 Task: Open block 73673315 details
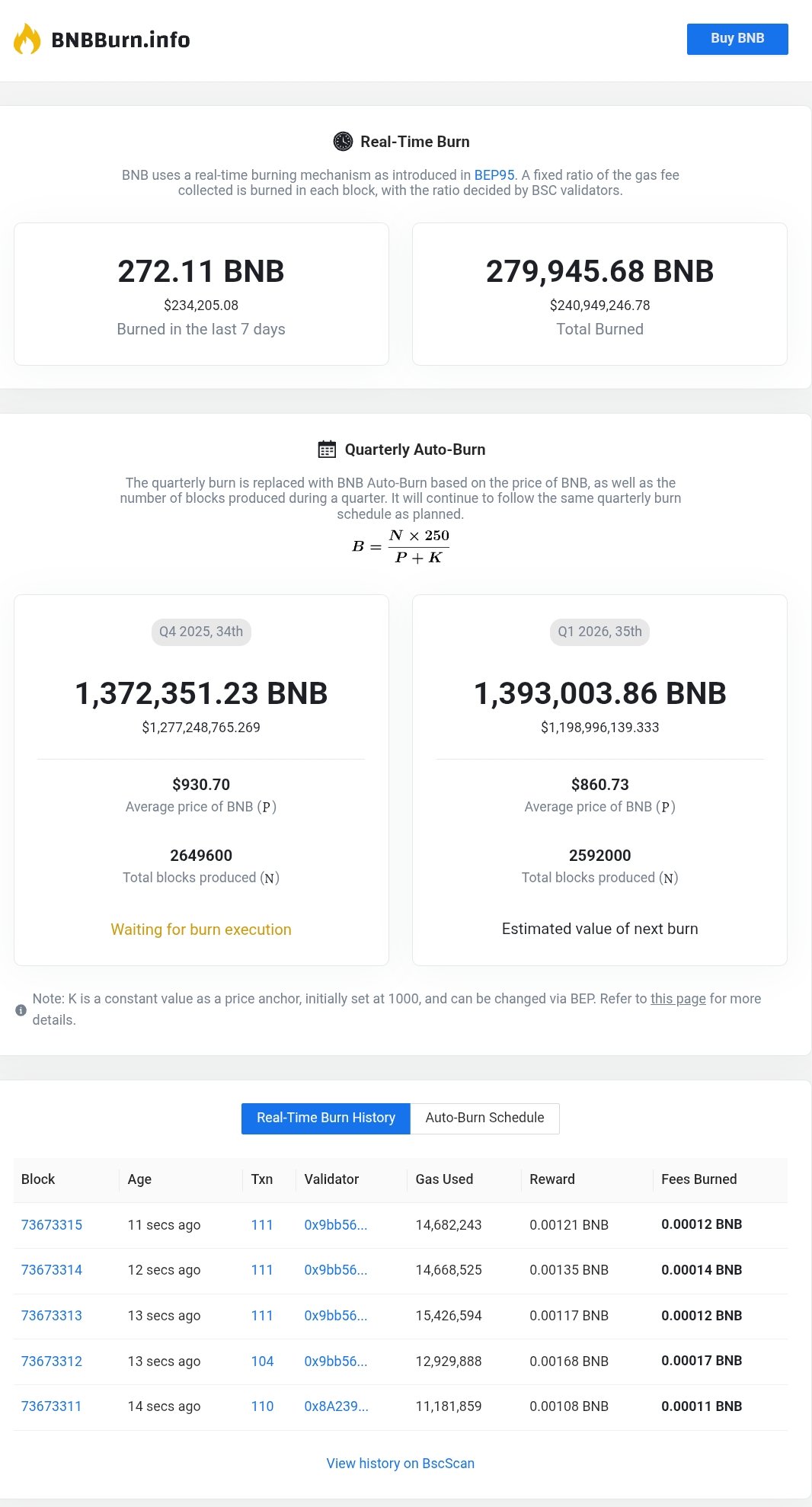pos(52,1225)
